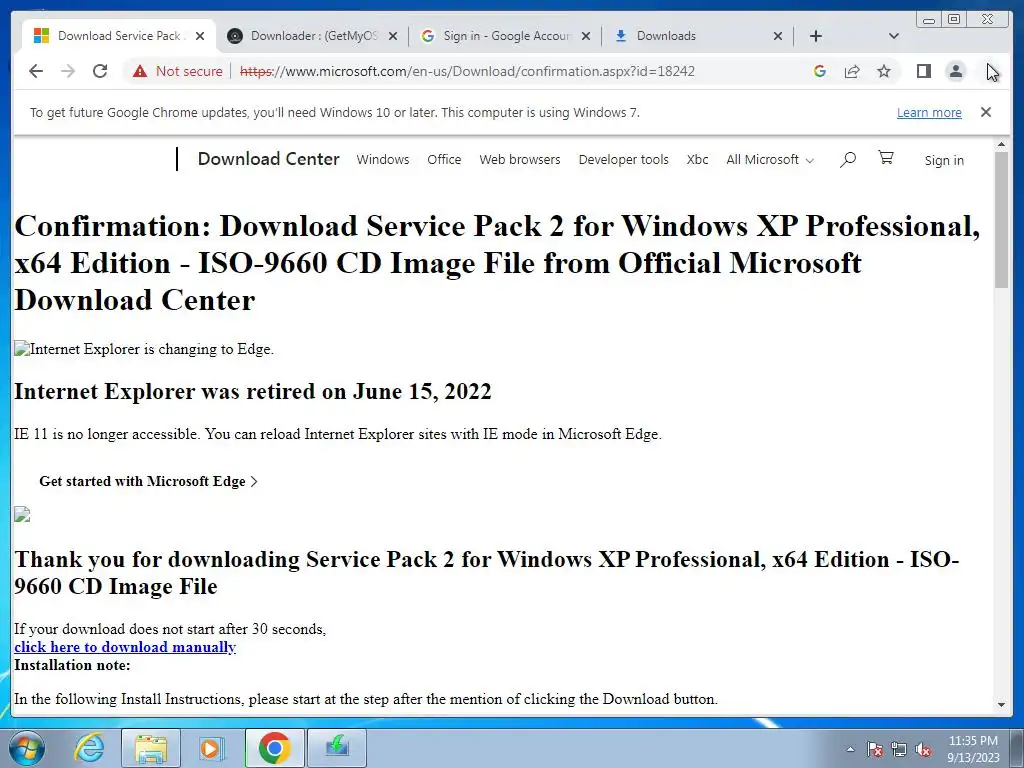Screen dimensions: 1024x768
Task: Open the Xbc menu item
Action: [697, 159]
